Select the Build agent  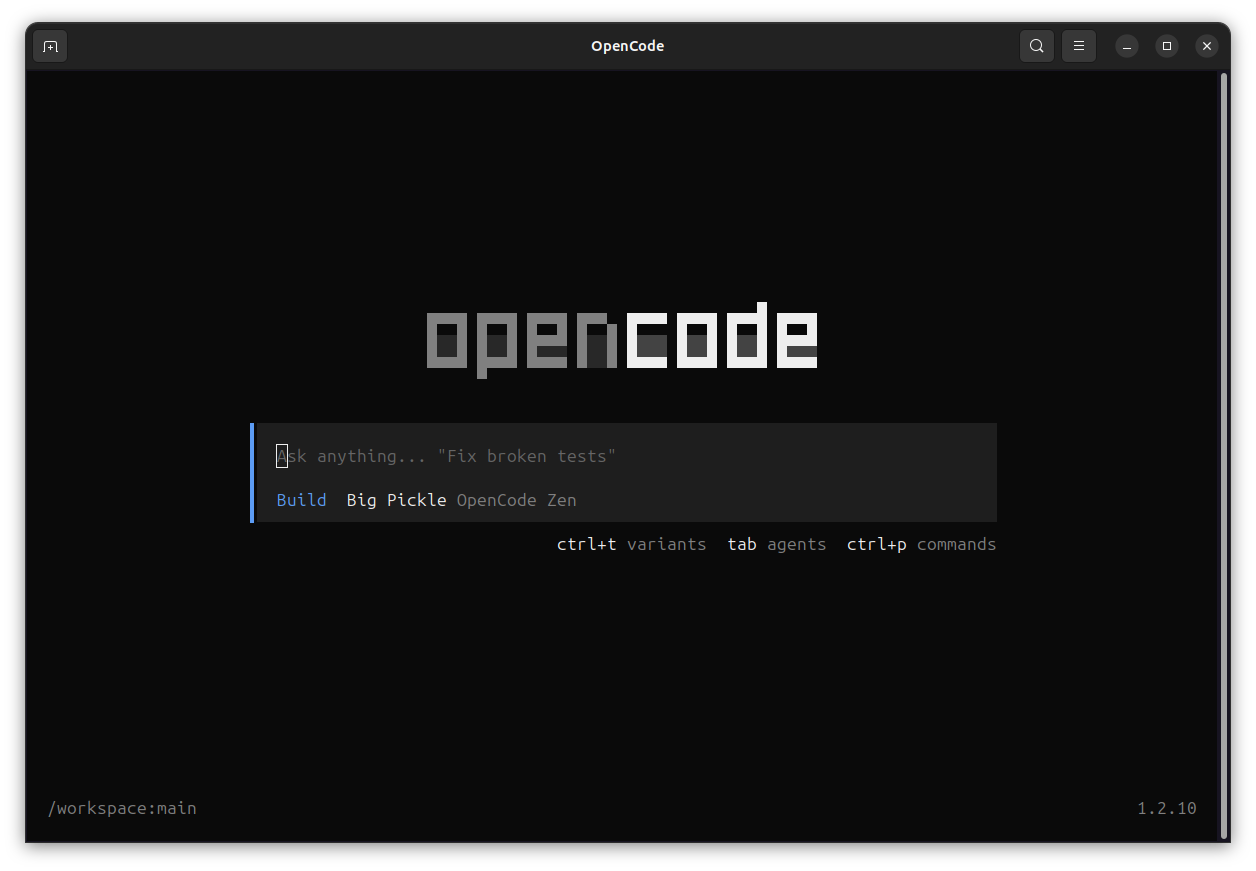point(301,500)
